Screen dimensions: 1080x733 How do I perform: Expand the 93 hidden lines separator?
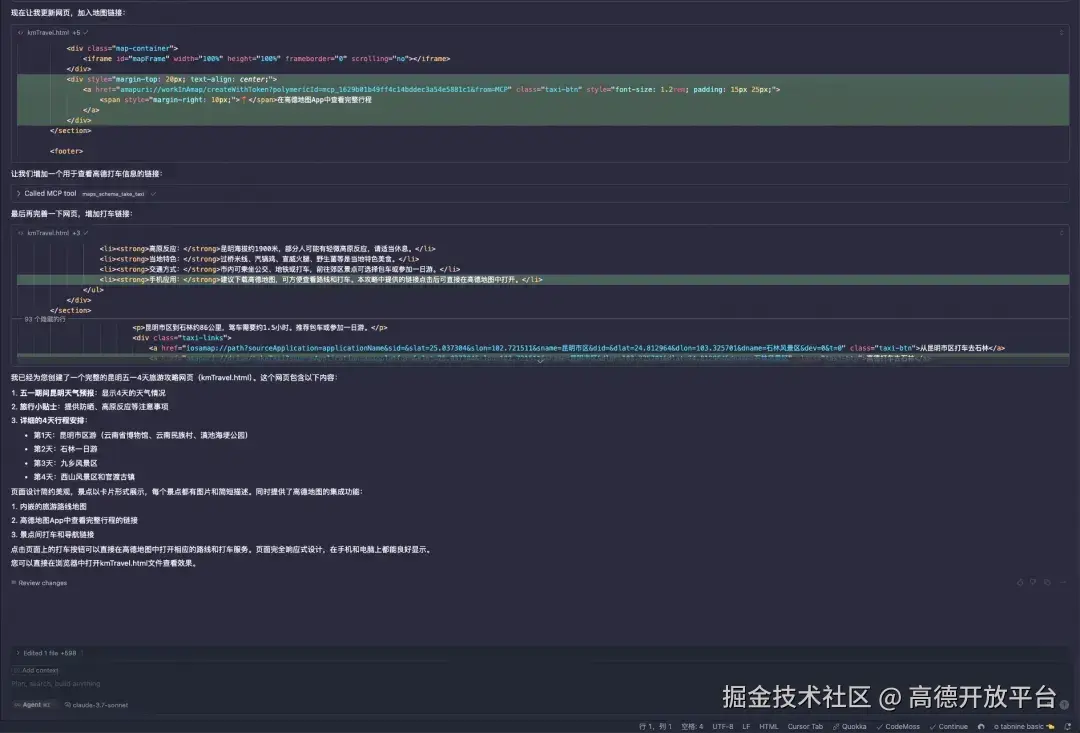(x=45, y=319)
